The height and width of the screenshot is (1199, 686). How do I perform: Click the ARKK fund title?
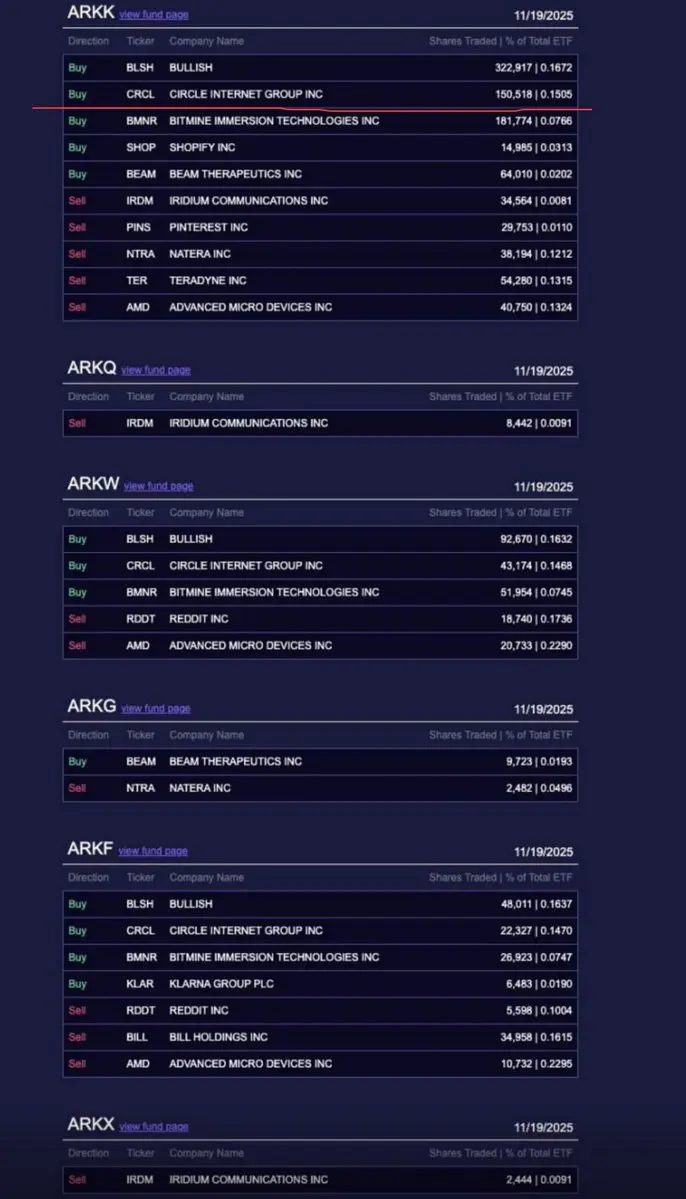pos(90,13)
